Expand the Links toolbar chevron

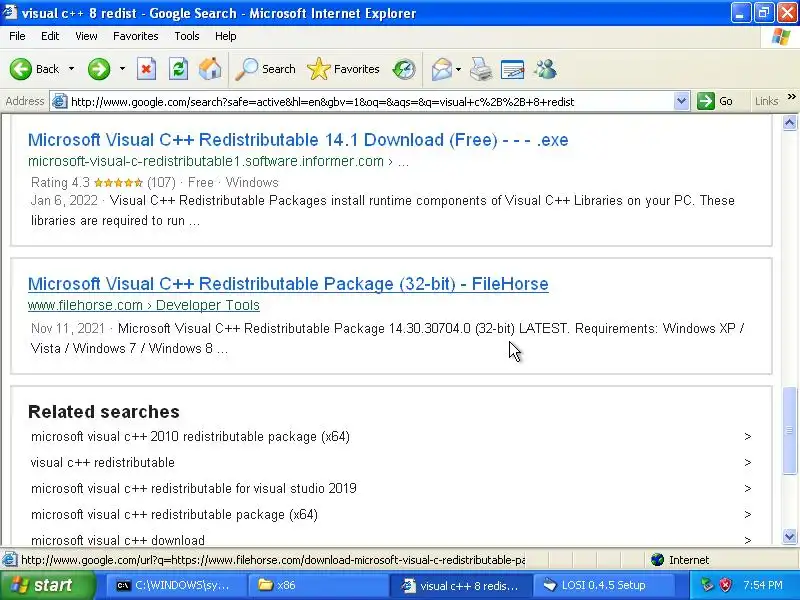pos(791,97)
